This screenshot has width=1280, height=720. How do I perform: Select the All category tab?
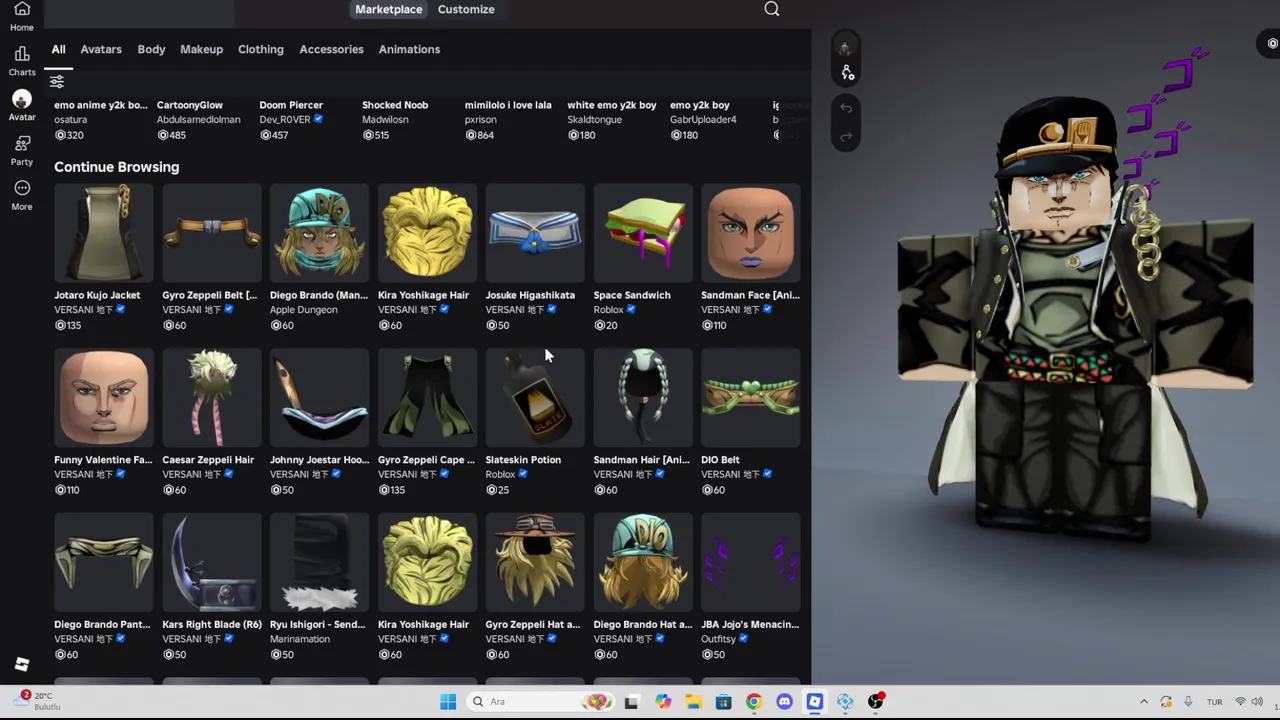point(58,49)
